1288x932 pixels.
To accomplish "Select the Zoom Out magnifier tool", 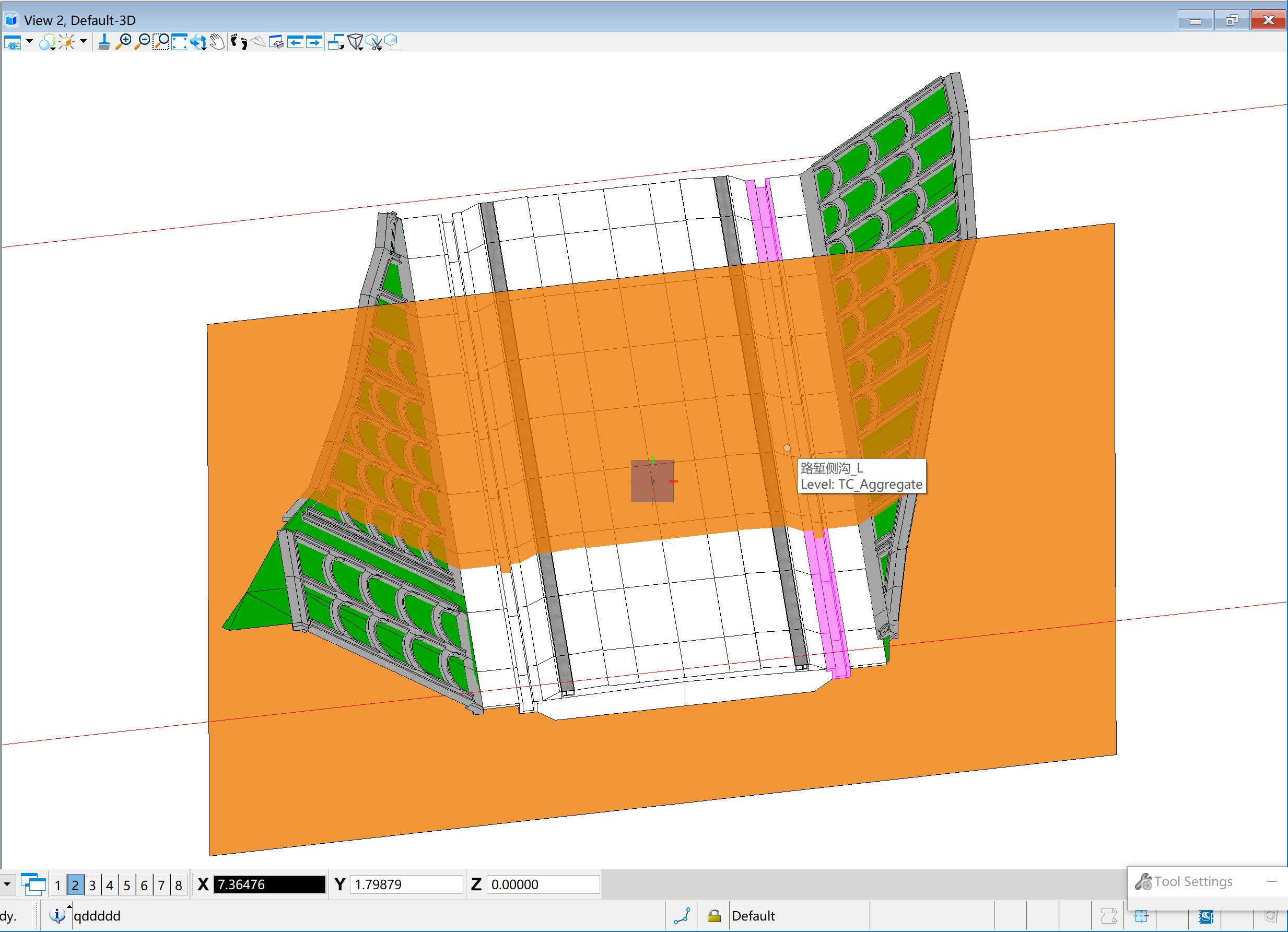I will pyautogui.click(x=142, y=42).
